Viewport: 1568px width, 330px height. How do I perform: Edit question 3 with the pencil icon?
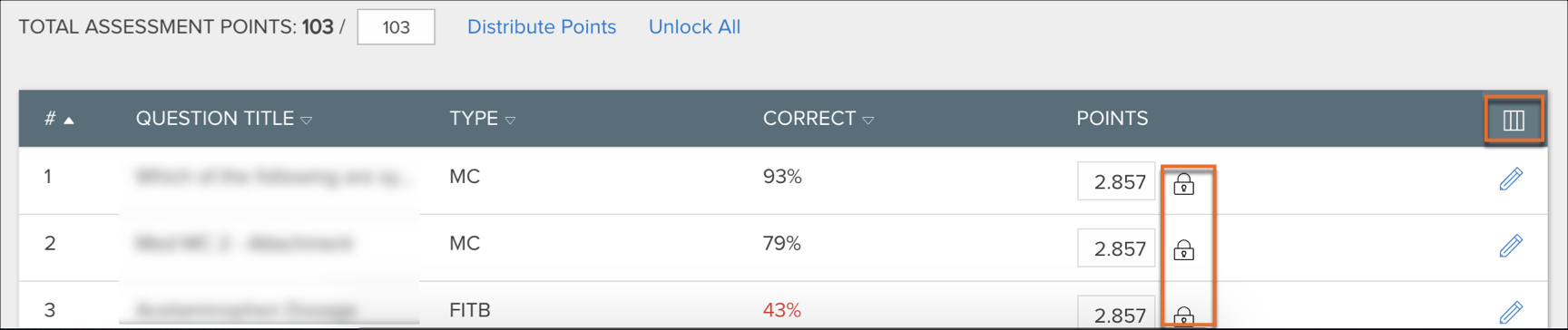pyautogui.click(x=1511, y=312)
